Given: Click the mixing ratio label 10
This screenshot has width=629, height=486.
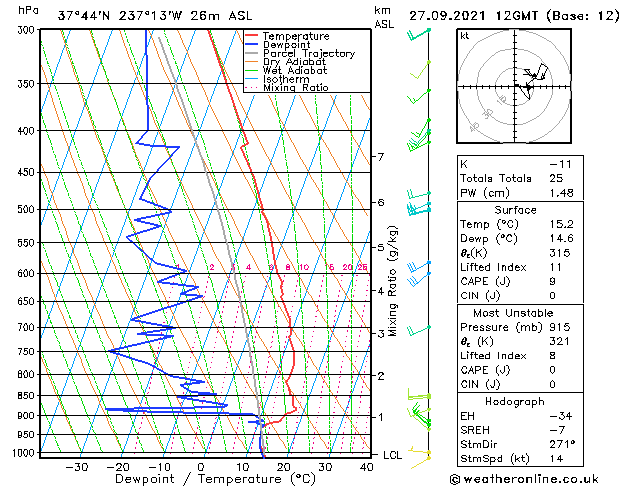Looking at the screenshot, I should (x=304, y=267).
